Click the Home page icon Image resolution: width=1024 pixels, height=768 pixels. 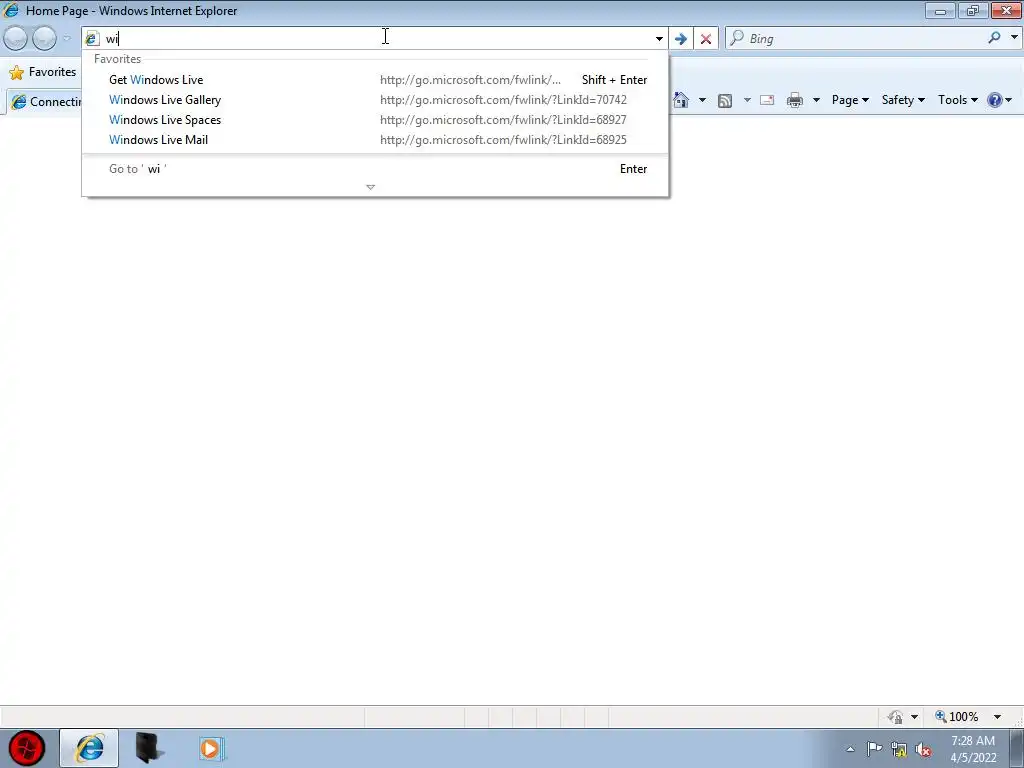click(x=681, y=100)
